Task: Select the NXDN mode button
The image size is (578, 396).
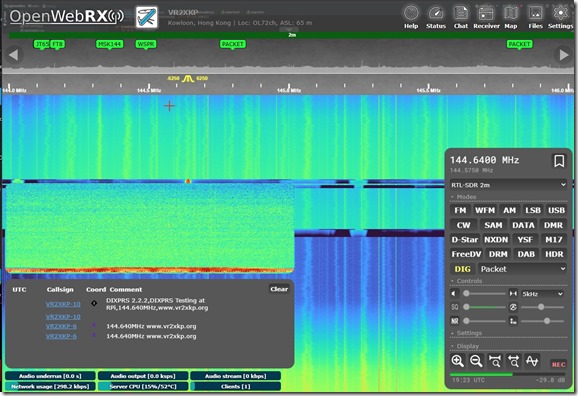Action: pyautogui.click(x=496, y=240)
